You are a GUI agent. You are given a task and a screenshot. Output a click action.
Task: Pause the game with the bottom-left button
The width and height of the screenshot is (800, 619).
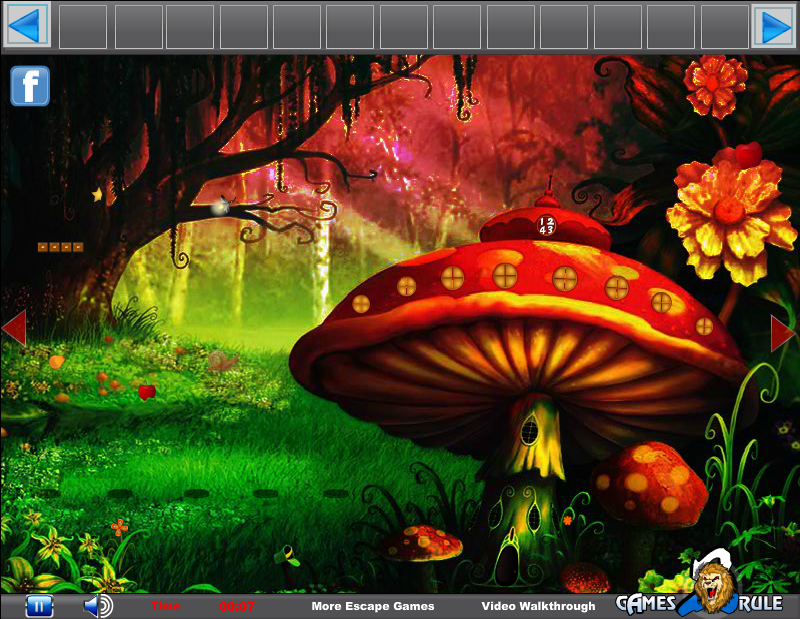(37, 605)
